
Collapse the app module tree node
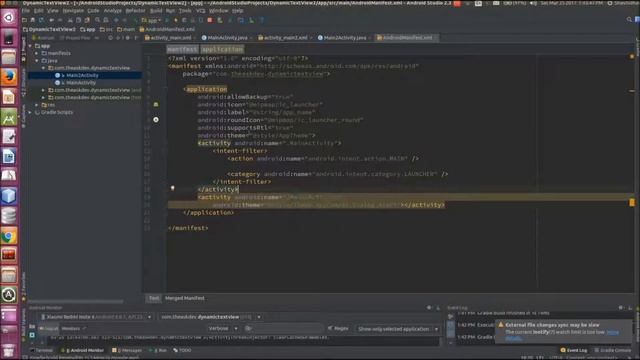(x=30, y=46)
